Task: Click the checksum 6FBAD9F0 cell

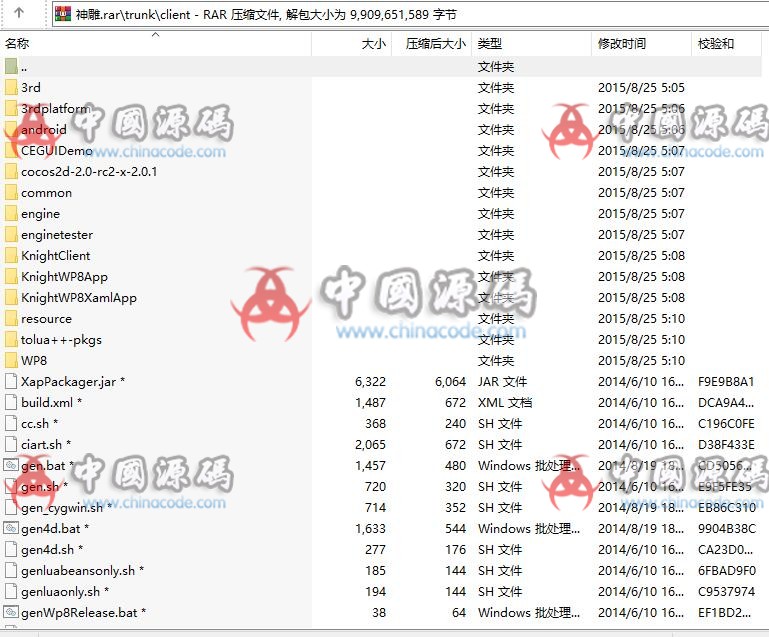Action: pos(726,570)
